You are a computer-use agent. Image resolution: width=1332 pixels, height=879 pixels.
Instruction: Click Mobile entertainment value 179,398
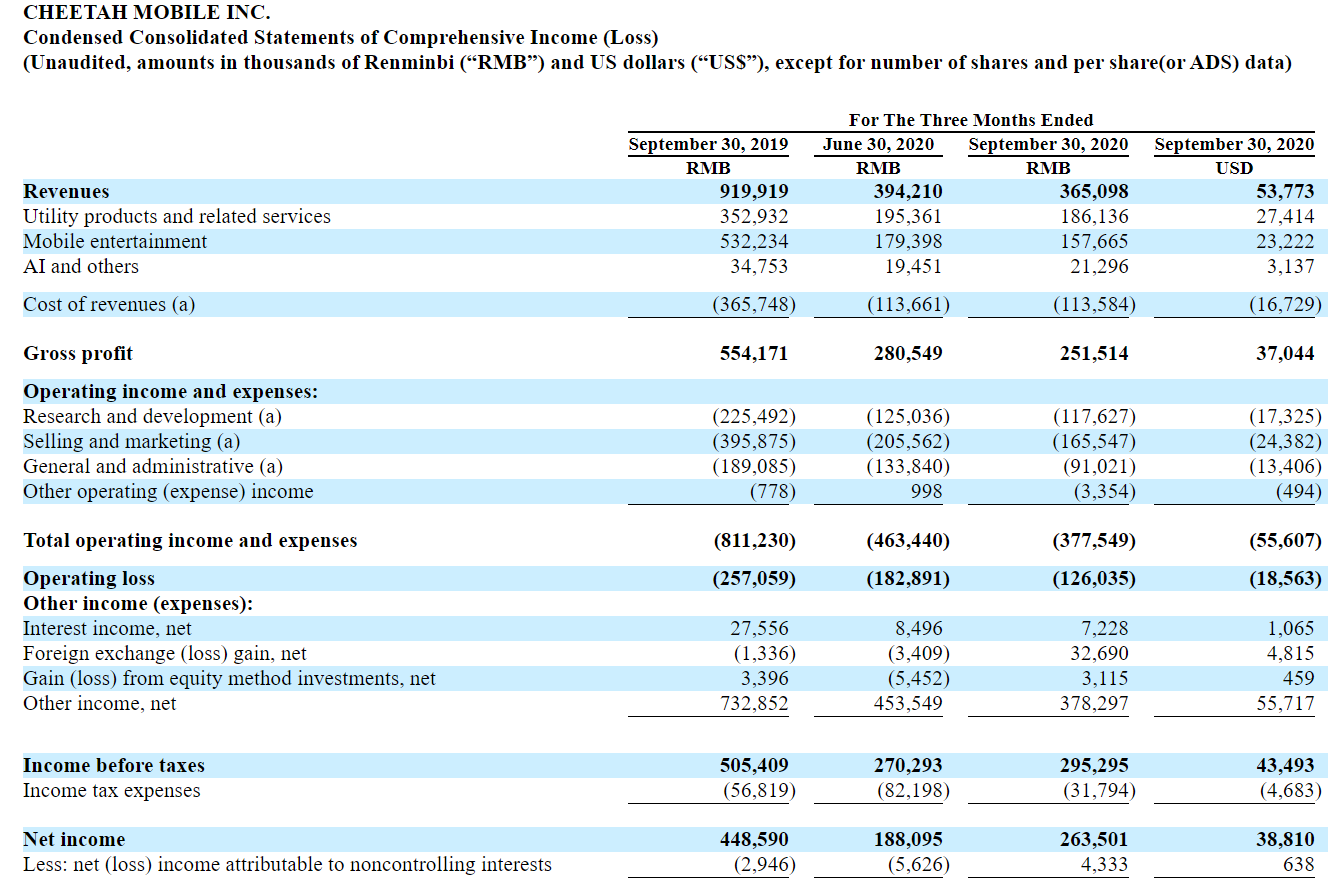[908, 241]
